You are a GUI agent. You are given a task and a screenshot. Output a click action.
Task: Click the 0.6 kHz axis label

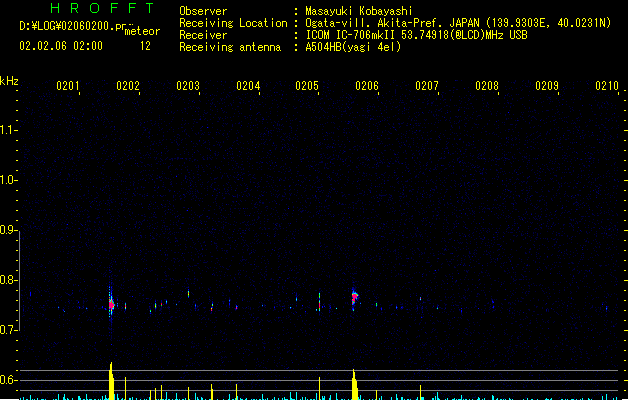coord(8,380)
